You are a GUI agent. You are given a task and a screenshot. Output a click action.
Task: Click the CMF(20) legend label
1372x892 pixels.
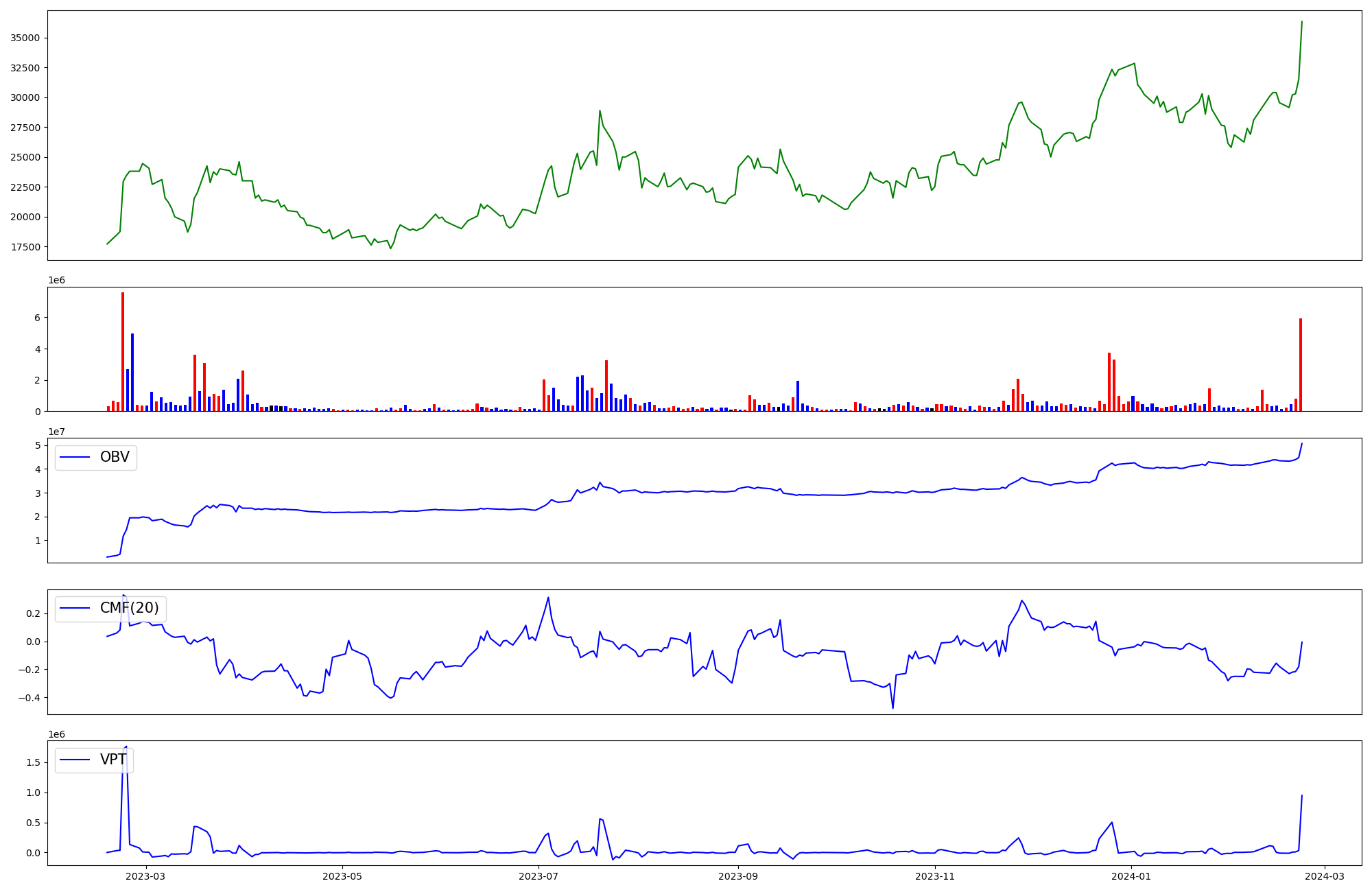point(129,608)
